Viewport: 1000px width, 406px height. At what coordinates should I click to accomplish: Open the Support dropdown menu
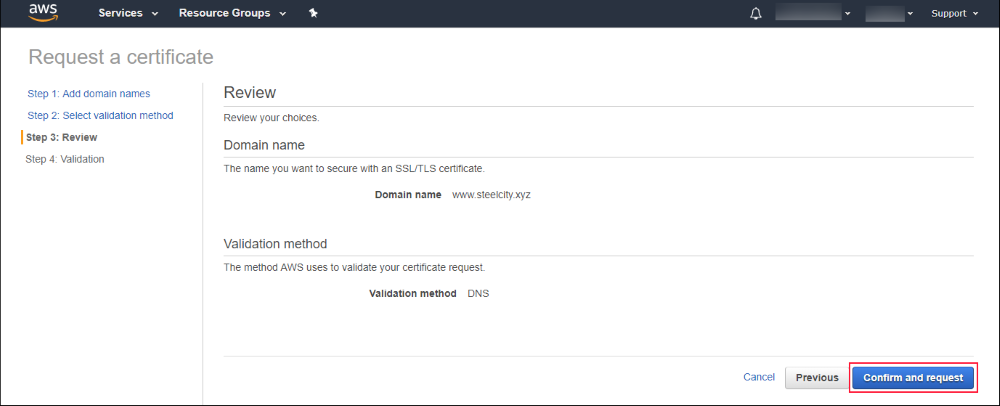point(955,14)
